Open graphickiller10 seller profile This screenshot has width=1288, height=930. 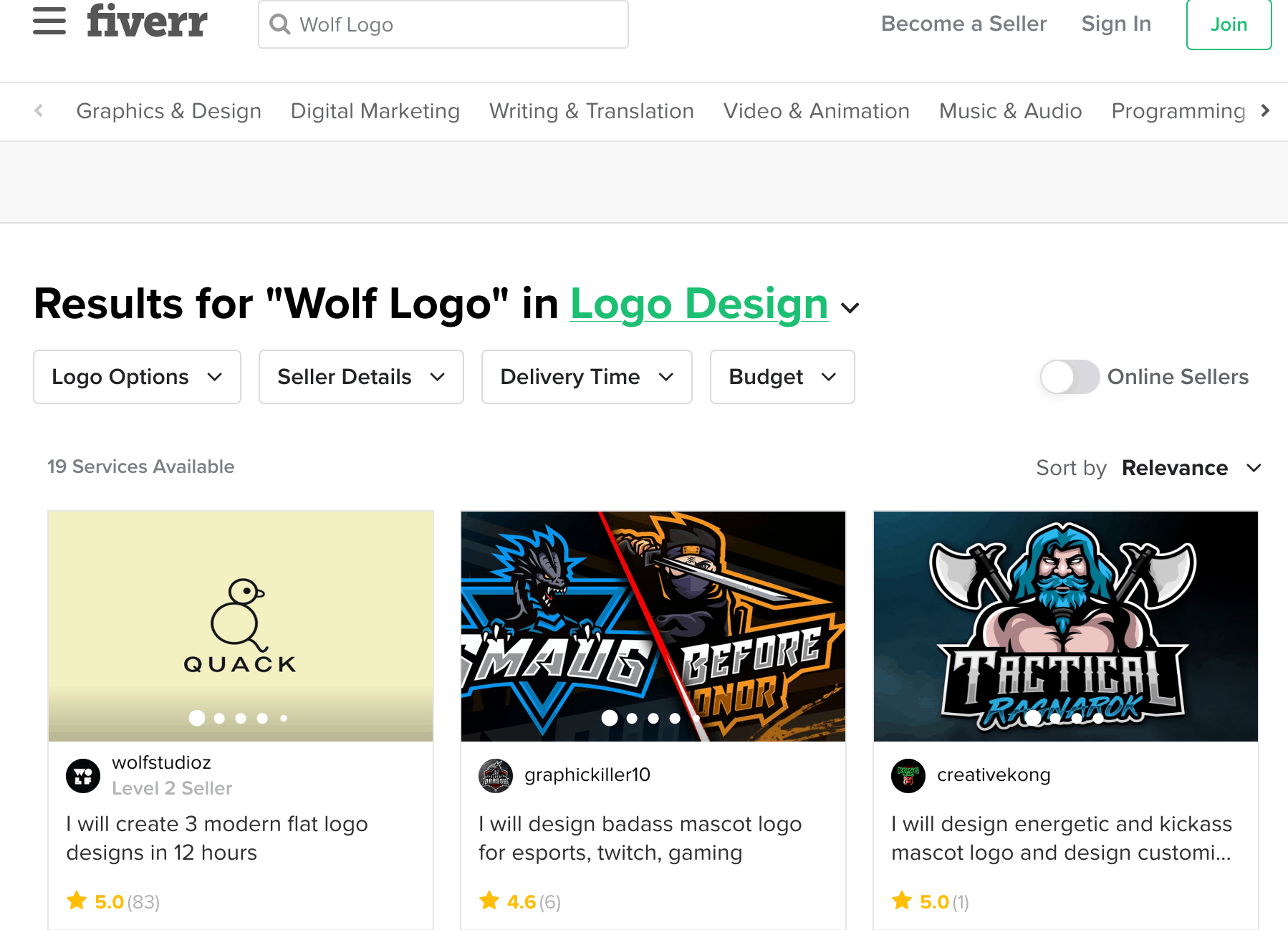587,775
